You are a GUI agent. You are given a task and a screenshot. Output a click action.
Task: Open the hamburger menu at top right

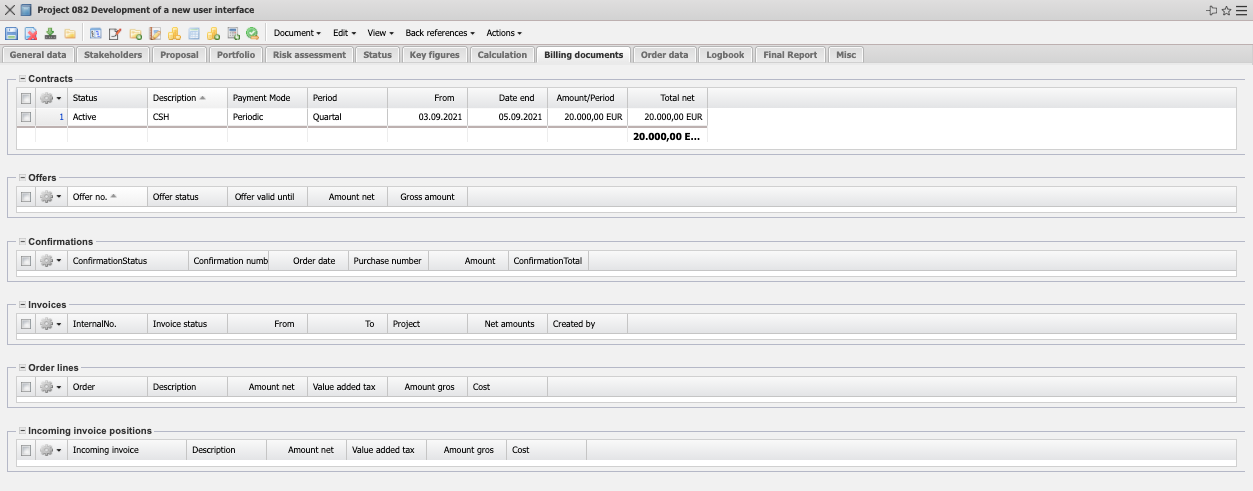click(1241, 10)
